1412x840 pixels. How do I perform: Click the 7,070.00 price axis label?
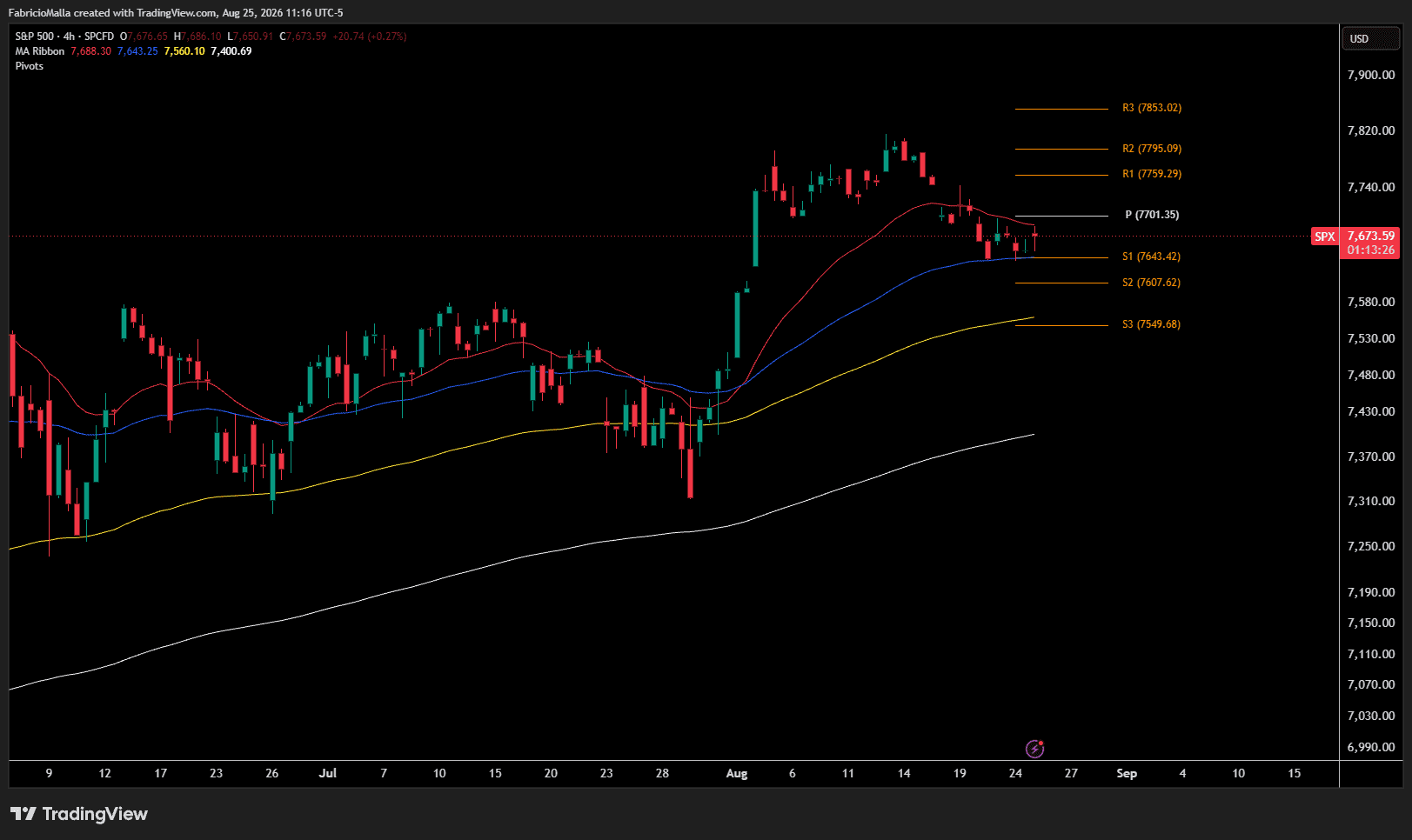coord(1371,684)
